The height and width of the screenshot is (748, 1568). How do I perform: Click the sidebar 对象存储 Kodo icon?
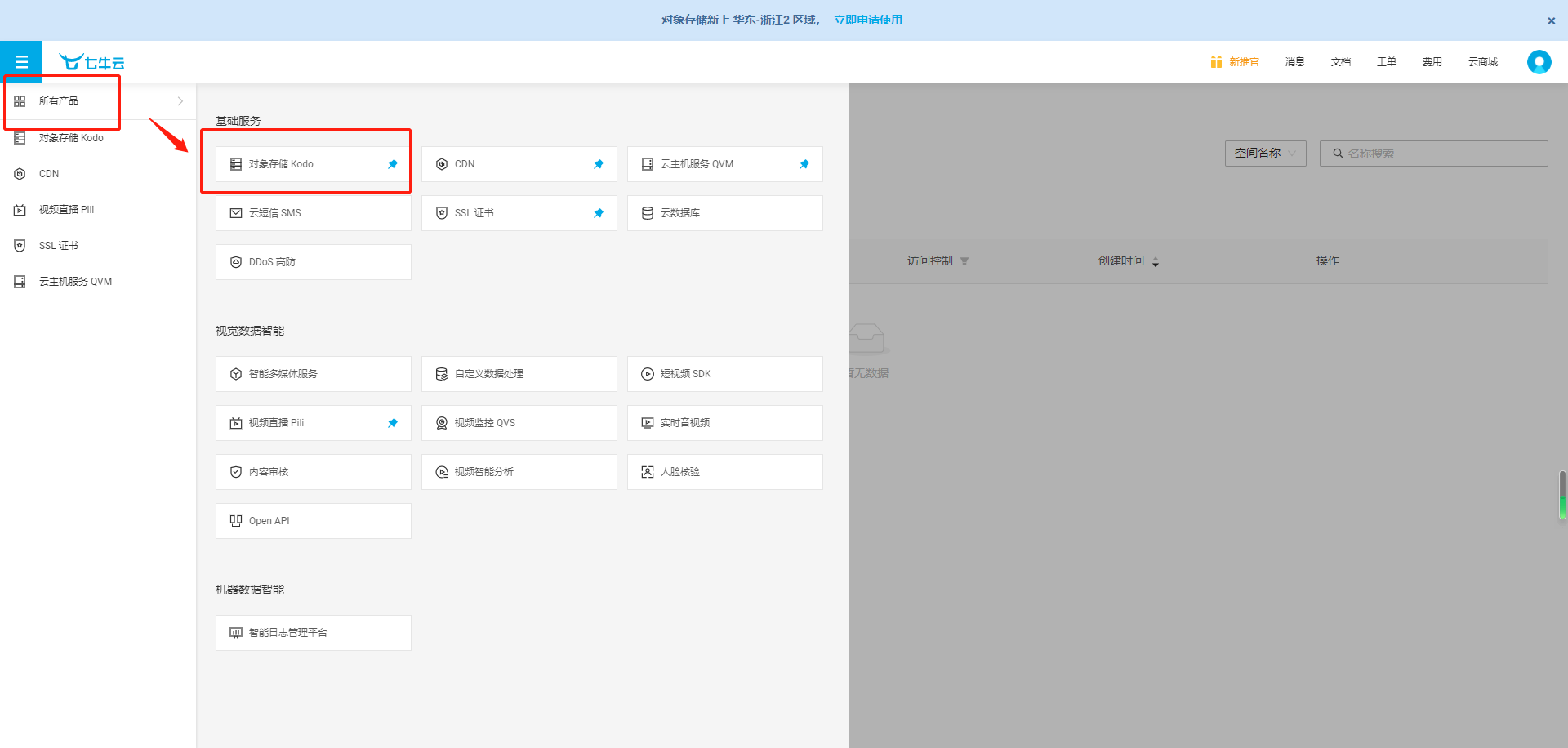pos(20,138)
